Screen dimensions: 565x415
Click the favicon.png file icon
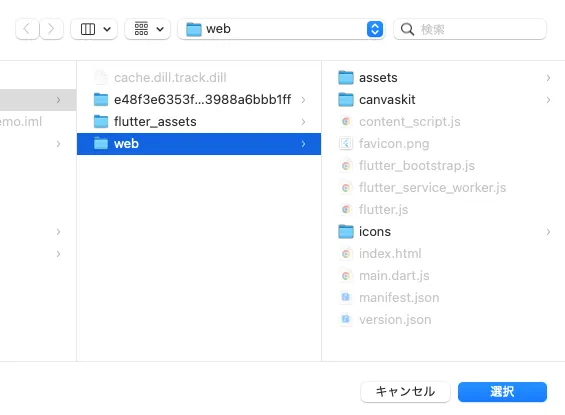point(346,143)
